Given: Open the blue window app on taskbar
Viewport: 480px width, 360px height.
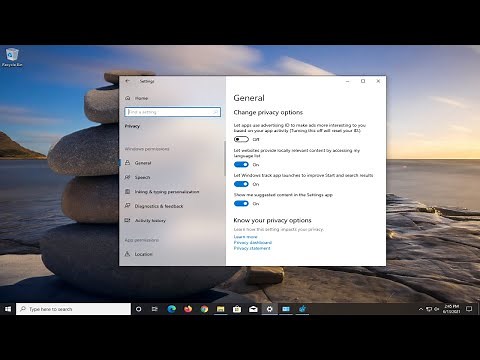Looking at the screenshot, I should point(286,309).
